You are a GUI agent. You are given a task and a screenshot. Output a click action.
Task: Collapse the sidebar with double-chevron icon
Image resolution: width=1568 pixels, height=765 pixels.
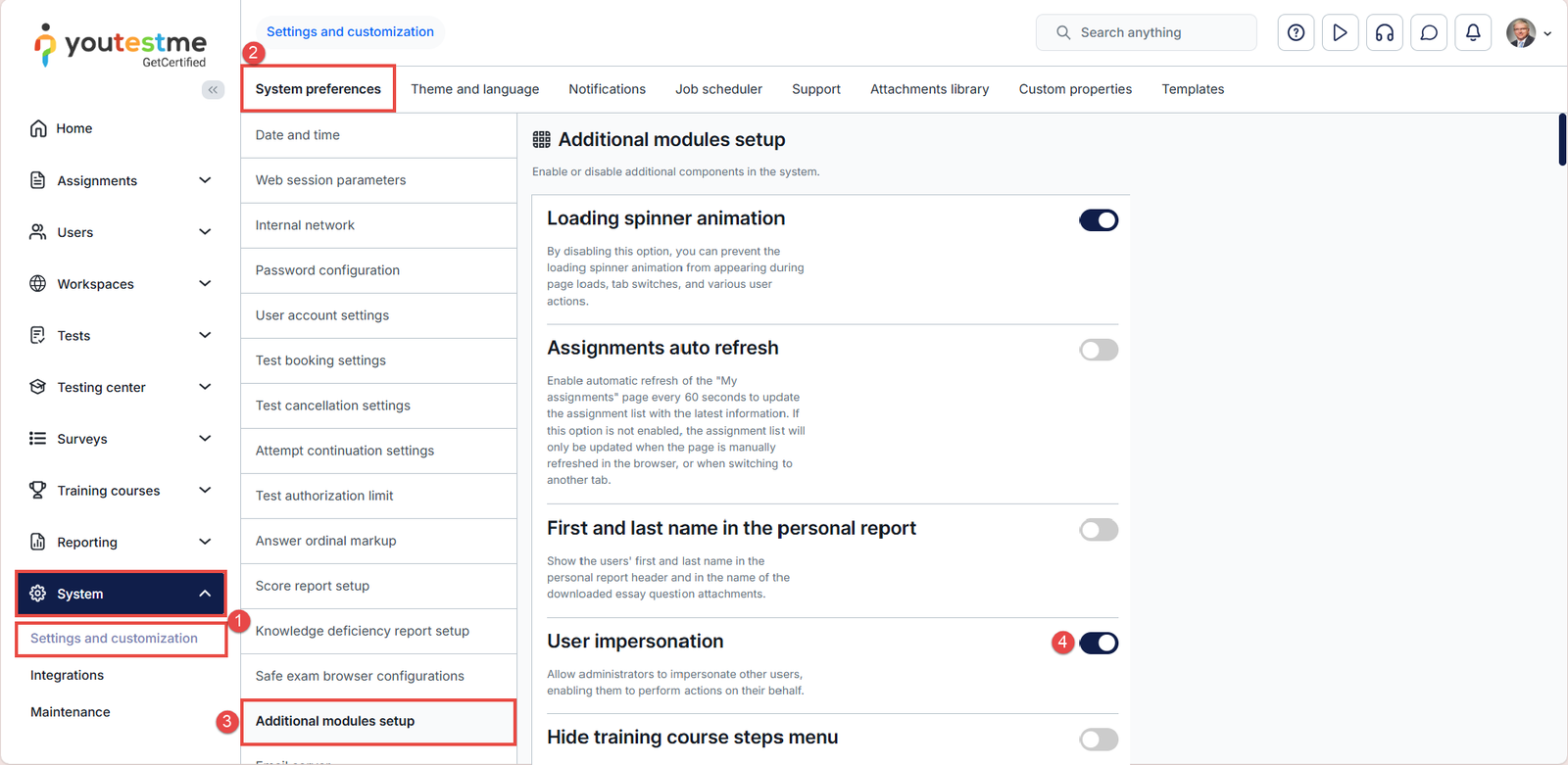[x=213, y=90]
